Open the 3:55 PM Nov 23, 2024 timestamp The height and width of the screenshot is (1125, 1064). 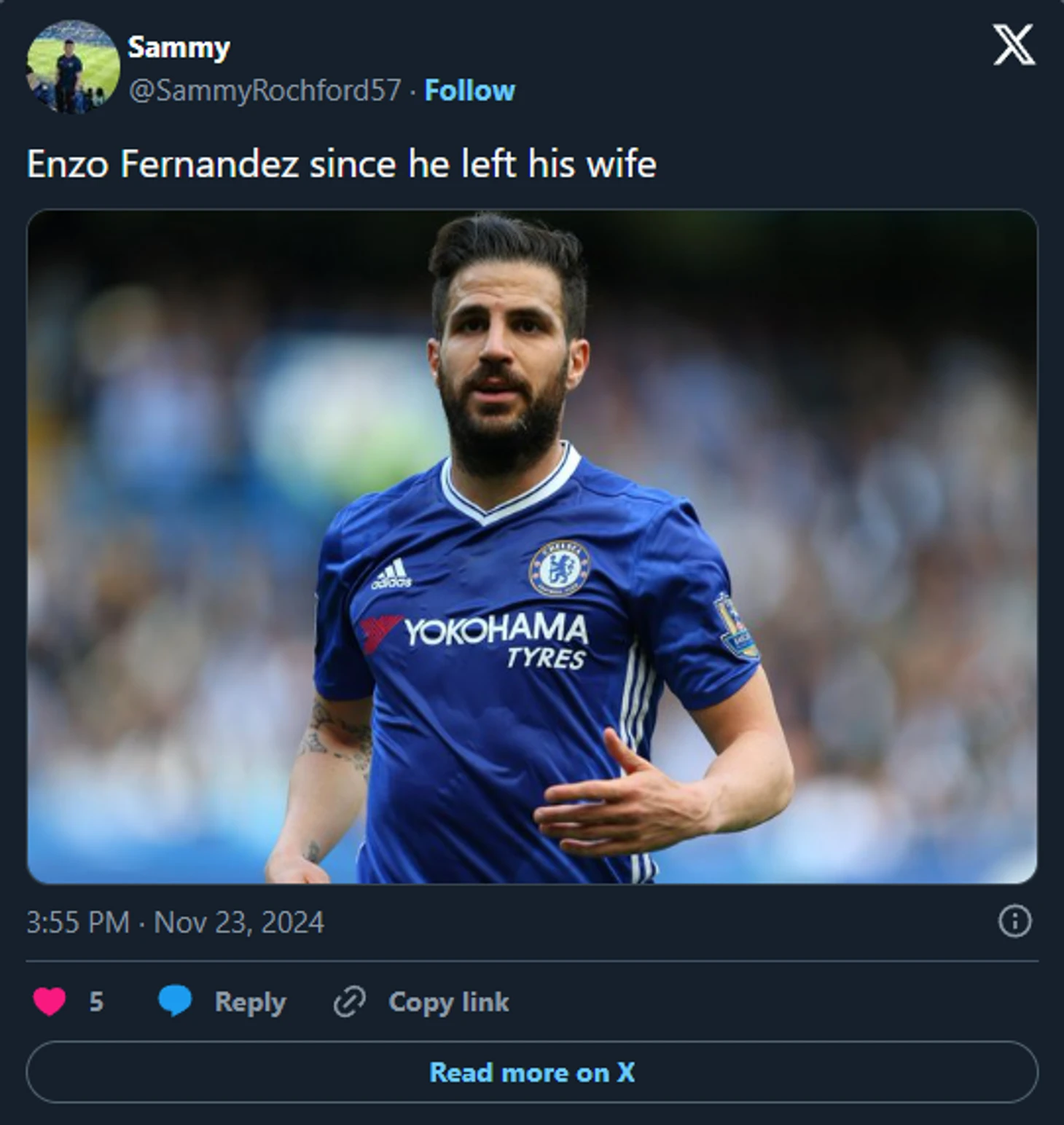click(176, 922)
